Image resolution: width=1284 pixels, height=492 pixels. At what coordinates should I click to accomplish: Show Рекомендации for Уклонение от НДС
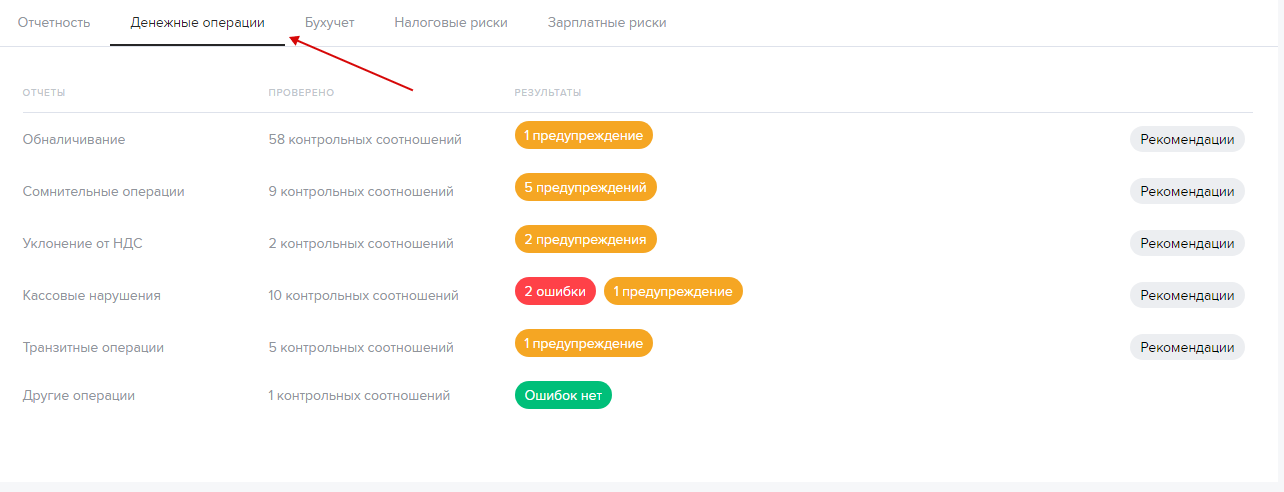point(1187,243)
